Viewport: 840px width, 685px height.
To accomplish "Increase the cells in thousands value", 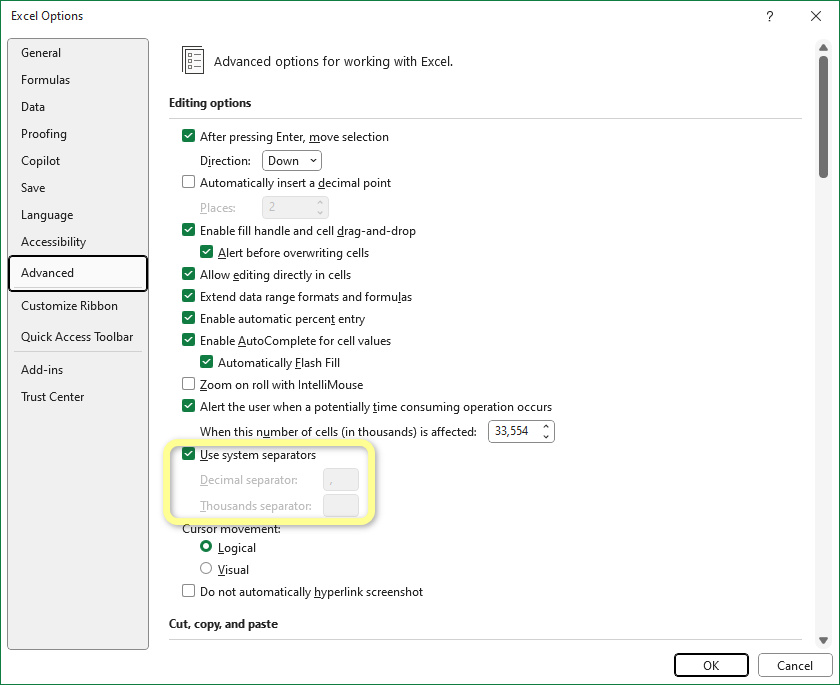I will [x=545, y=426].
